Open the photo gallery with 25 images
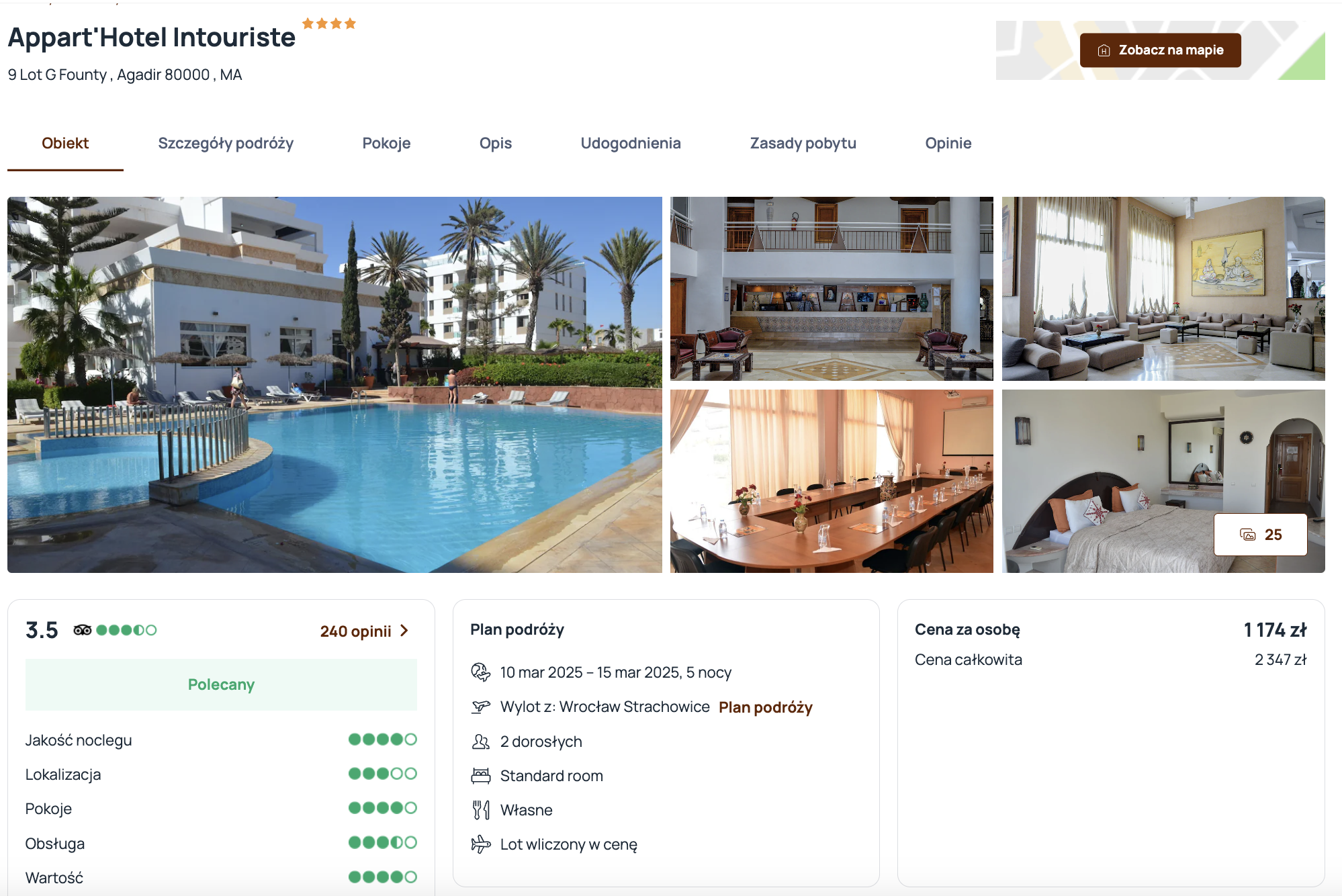 click(1260, 535)
